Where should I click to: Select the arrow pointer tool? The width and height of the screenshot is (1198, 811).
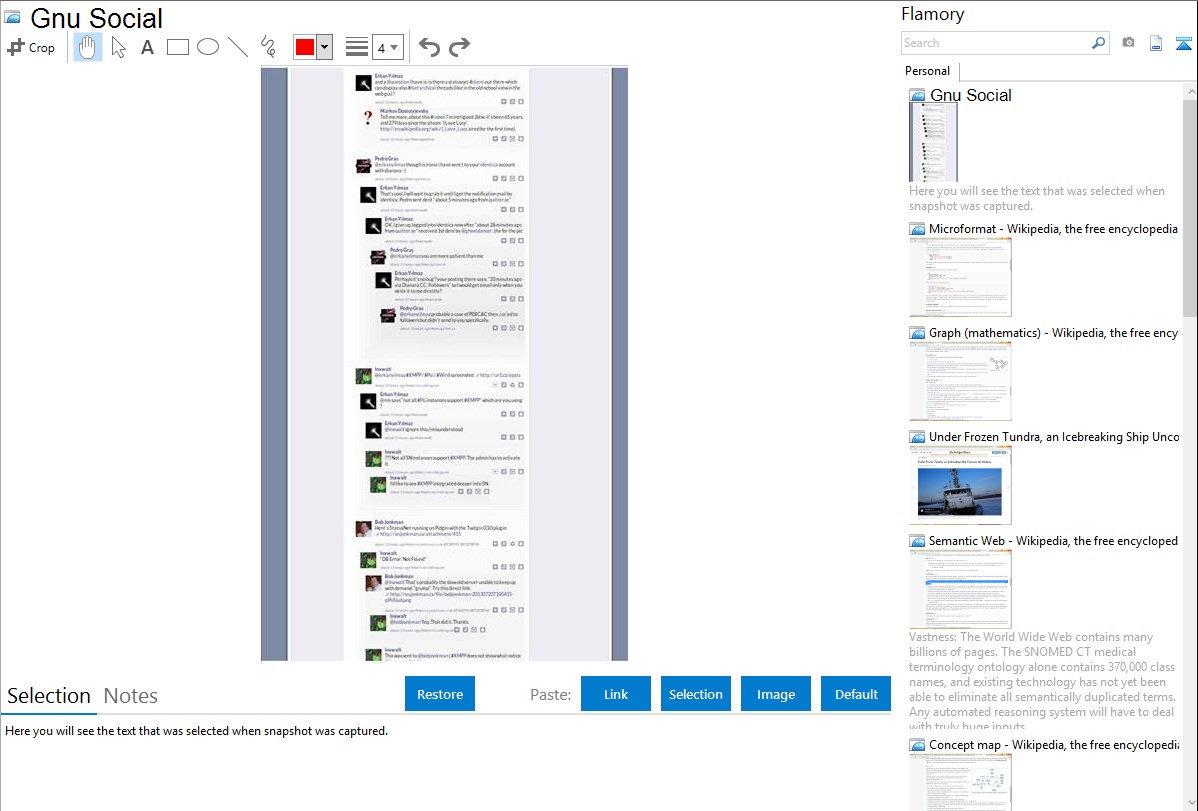click(x=118, y=47)
